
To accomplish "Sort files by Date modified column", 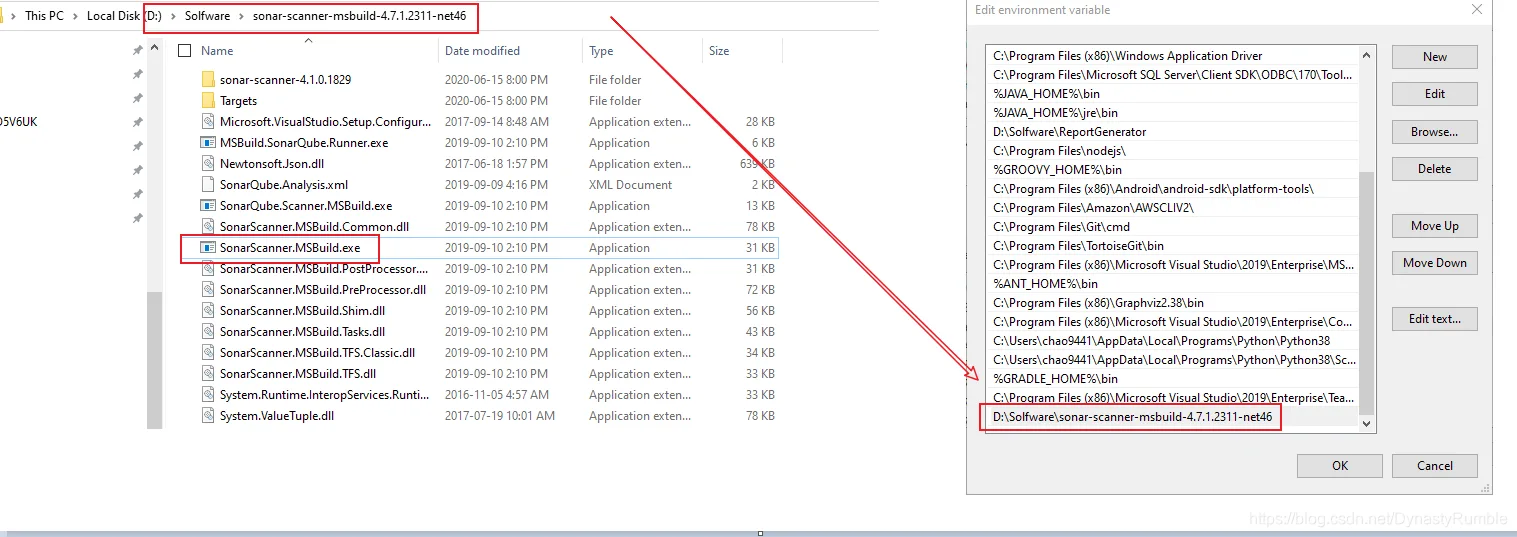I will [x=482, y=50].
